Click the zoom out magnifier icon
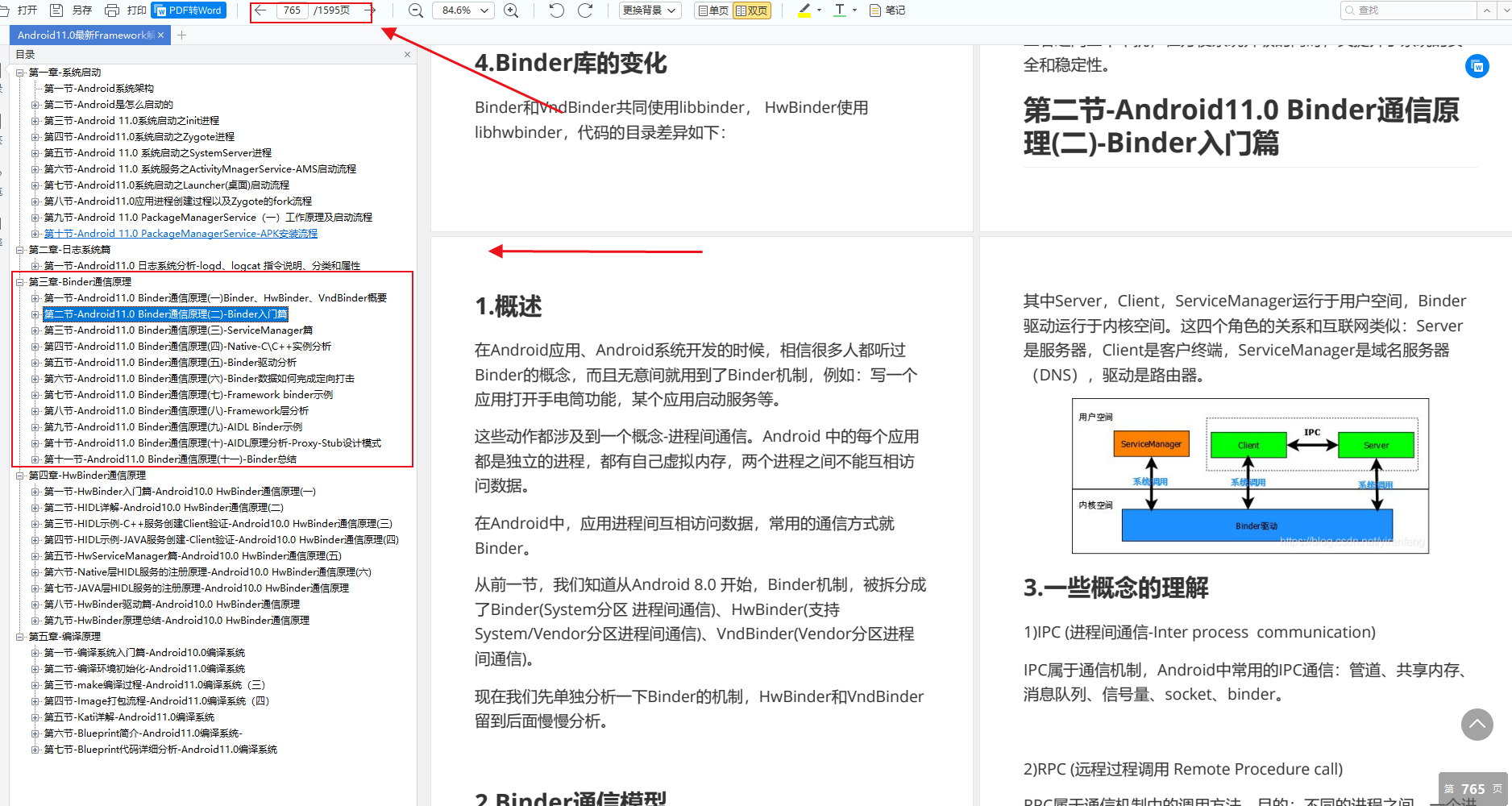1512x806 pixels. pos(416,10)
